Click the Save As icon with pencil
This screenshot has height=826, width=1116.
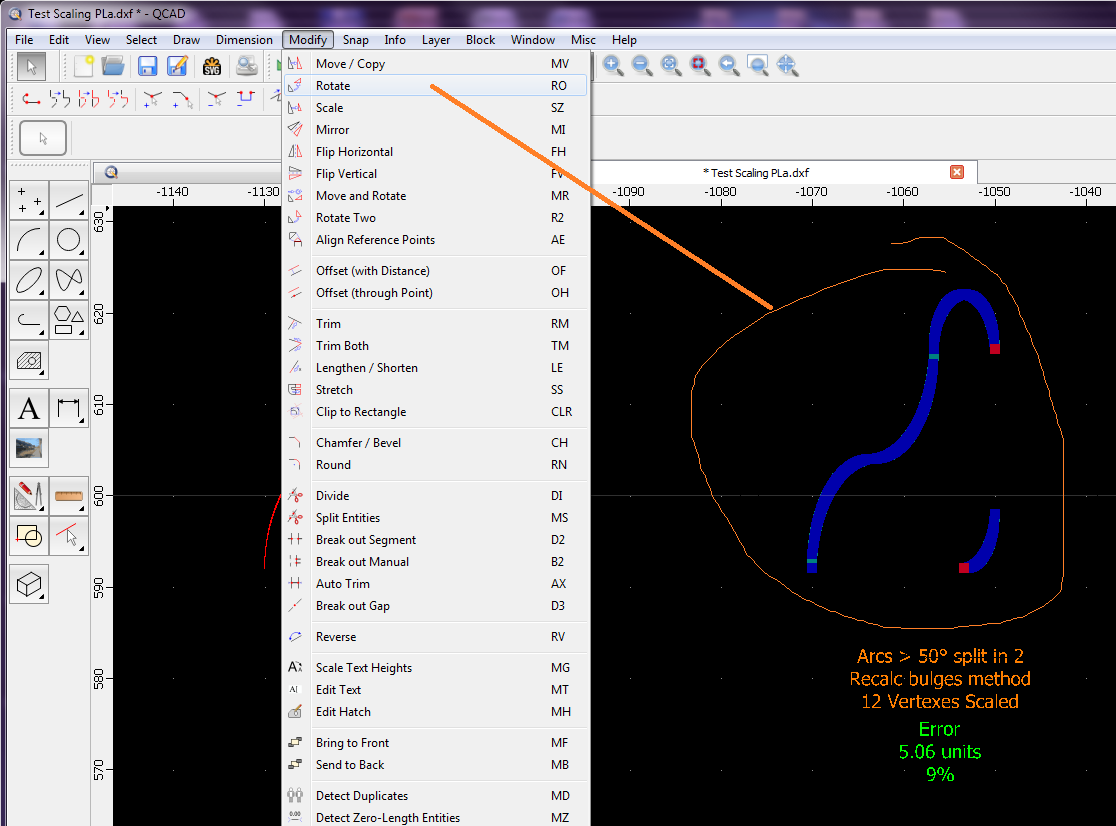(x=178, y=66)
